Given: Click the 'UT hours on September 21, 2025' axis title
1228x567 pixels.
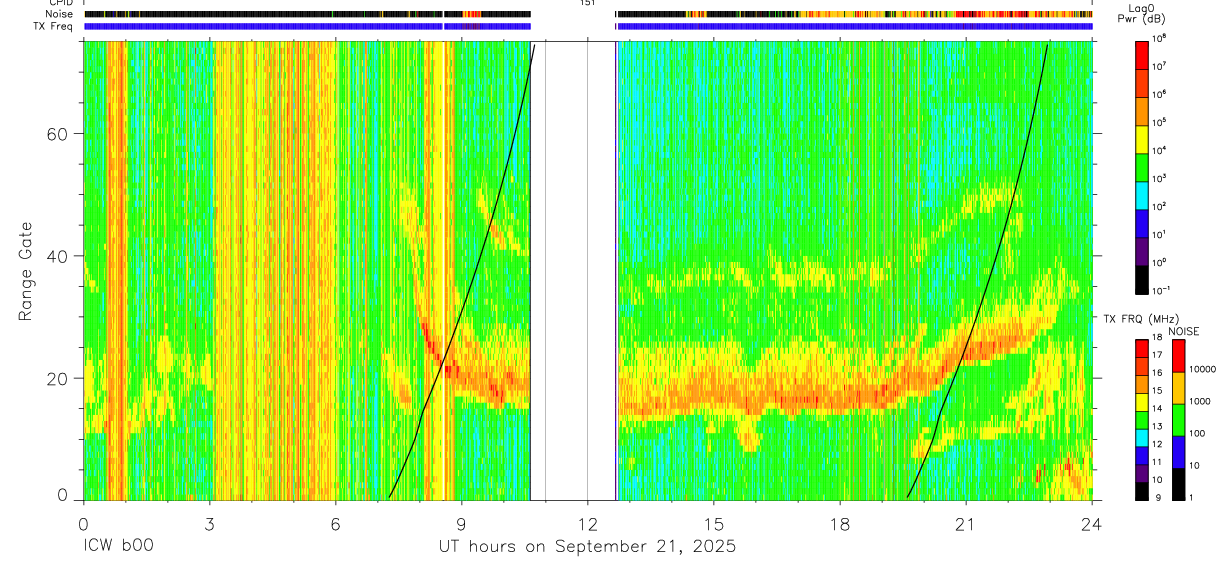Looking at the screenshot, I should [x=587, y=547].
